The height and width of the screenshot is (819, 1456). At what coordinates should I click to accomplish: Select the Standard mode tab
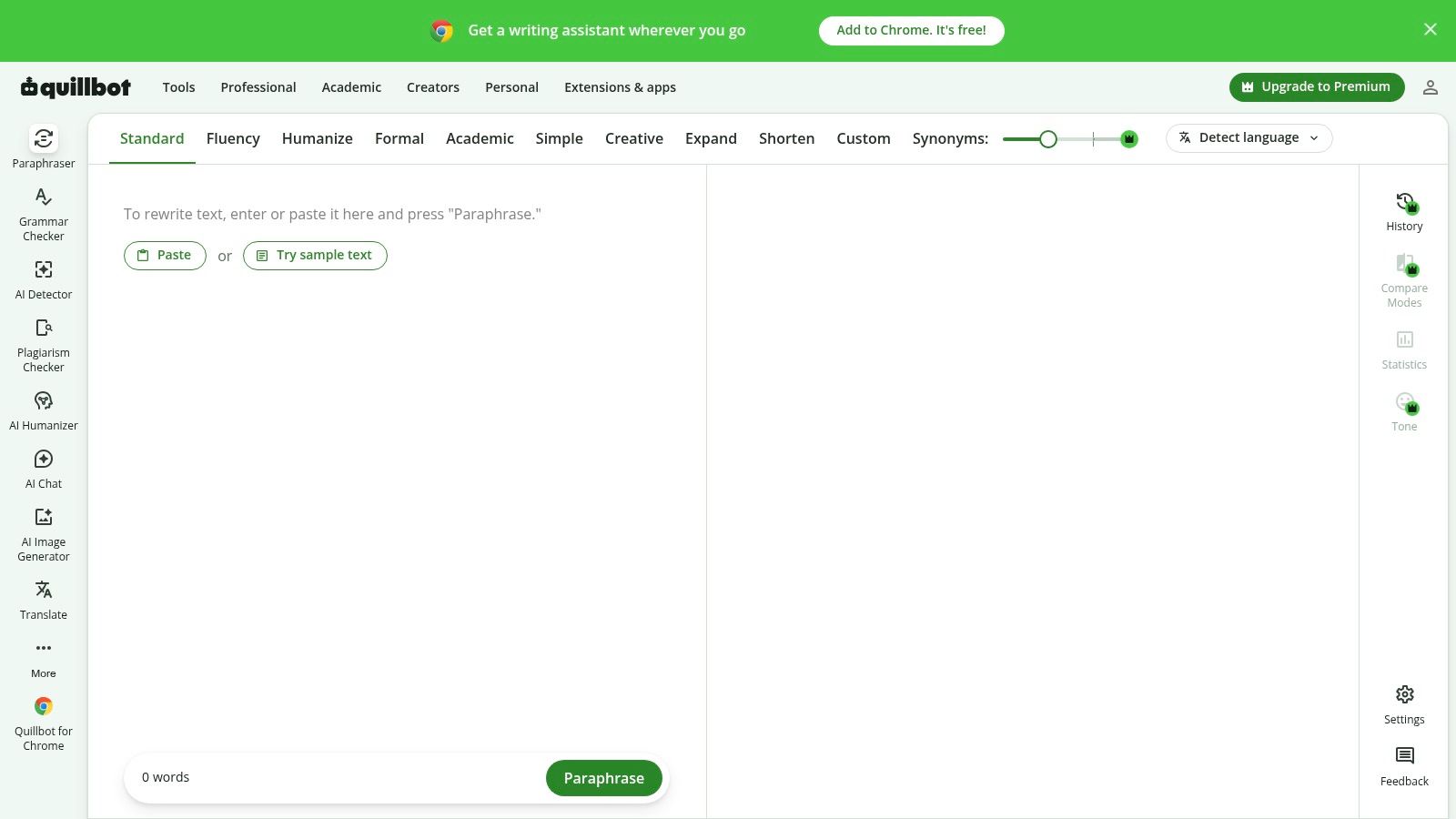[x=152, y=138]
